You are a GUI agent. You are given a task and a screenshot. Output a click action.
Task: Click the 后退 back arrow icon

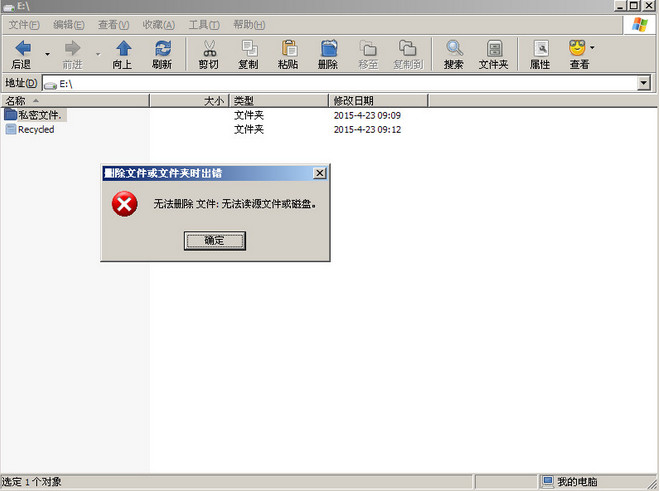click(x=23, y=48)
